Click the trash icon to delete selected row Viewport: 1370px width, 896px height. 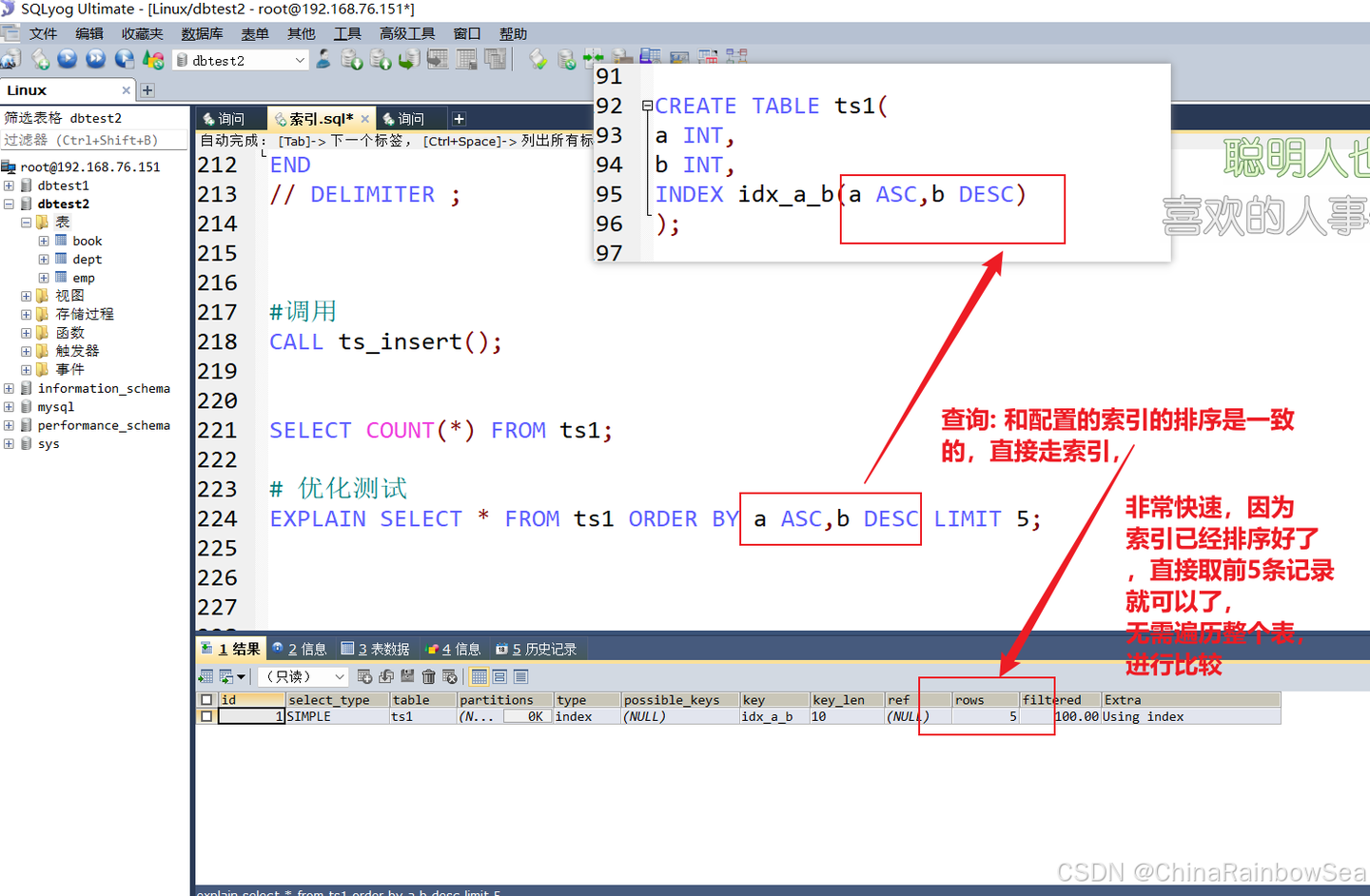click(x=429, y=676)
